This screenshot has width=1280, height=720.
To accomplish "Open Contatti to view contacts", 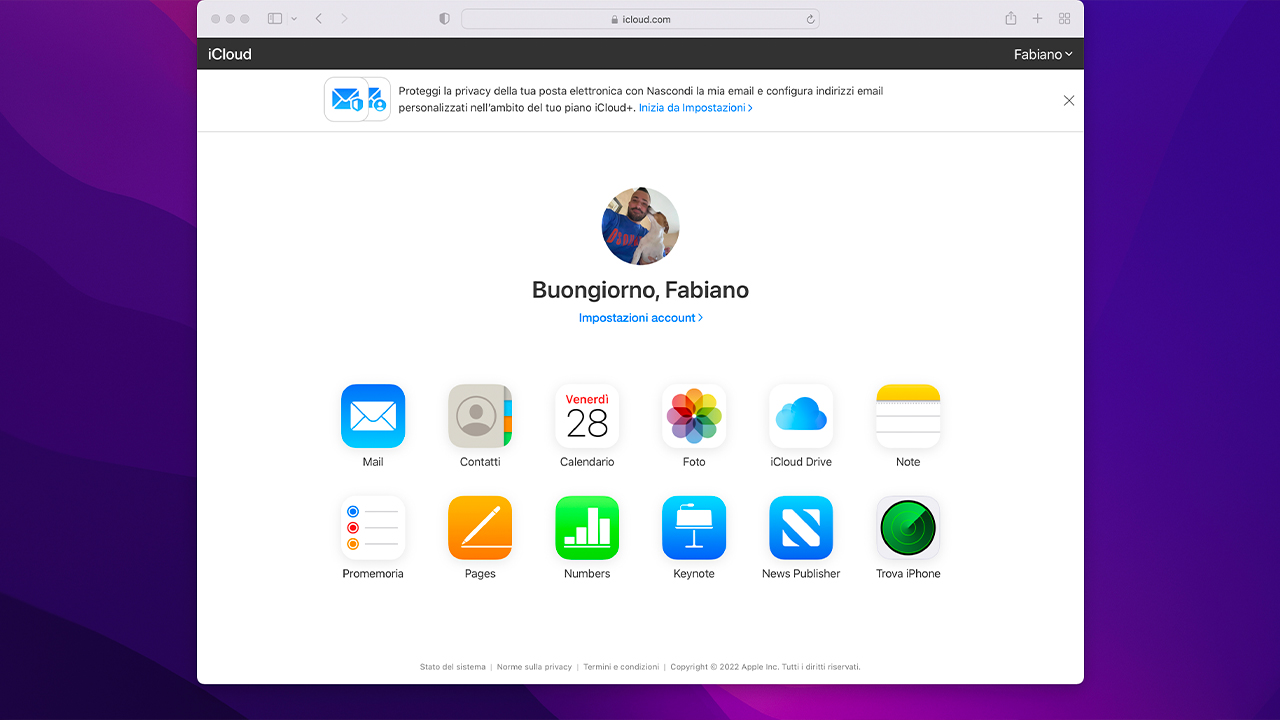I will point(480,416).
